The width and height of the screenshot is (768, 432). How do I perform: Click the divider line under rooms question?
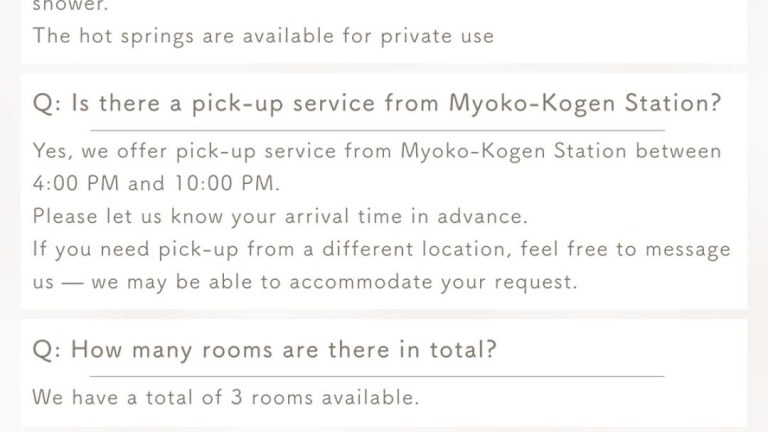pos(377,376)
